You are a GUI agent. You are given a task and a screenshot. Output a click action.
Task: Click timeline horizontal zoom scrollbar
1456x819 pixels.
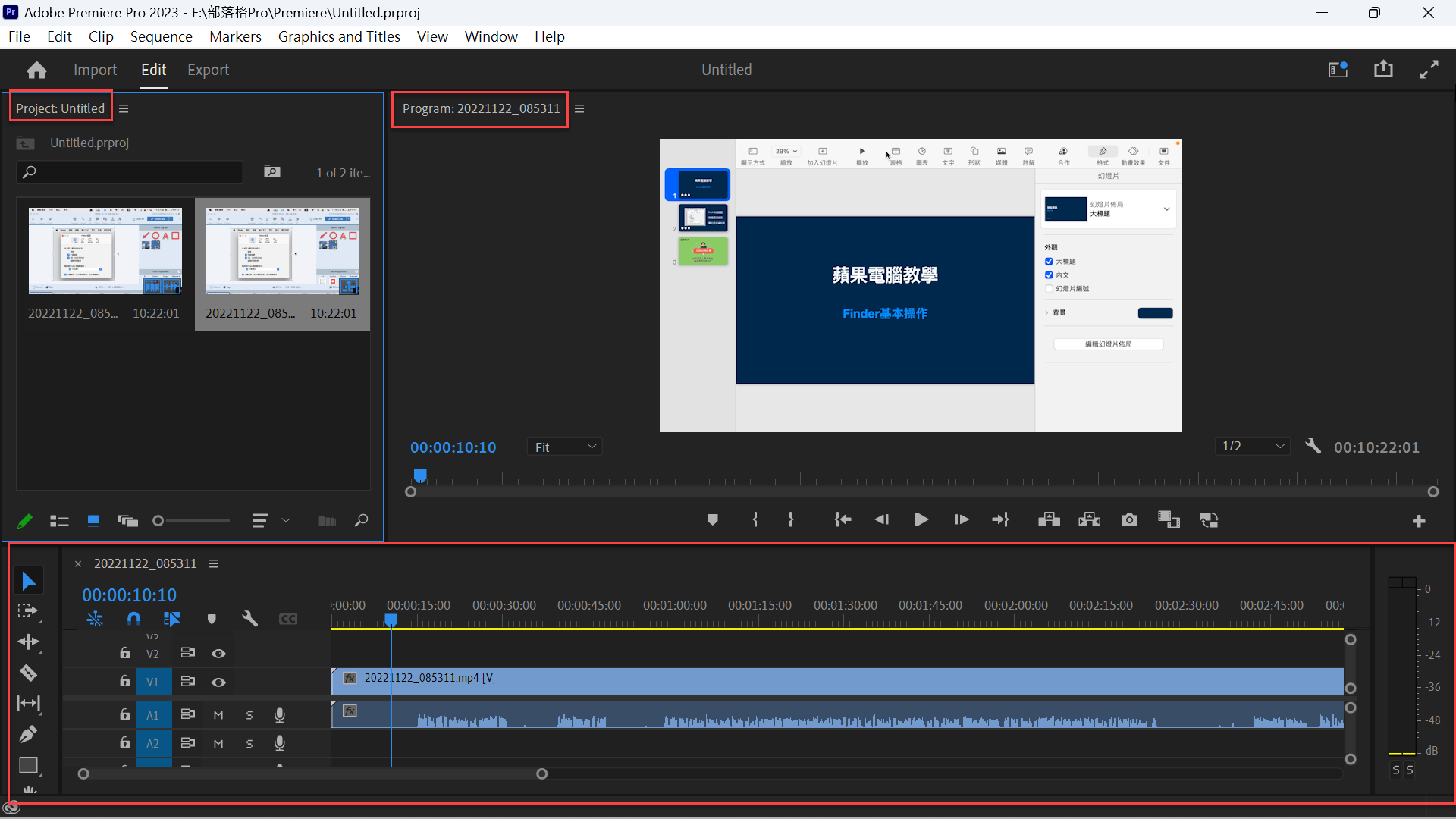pos(312,773)
